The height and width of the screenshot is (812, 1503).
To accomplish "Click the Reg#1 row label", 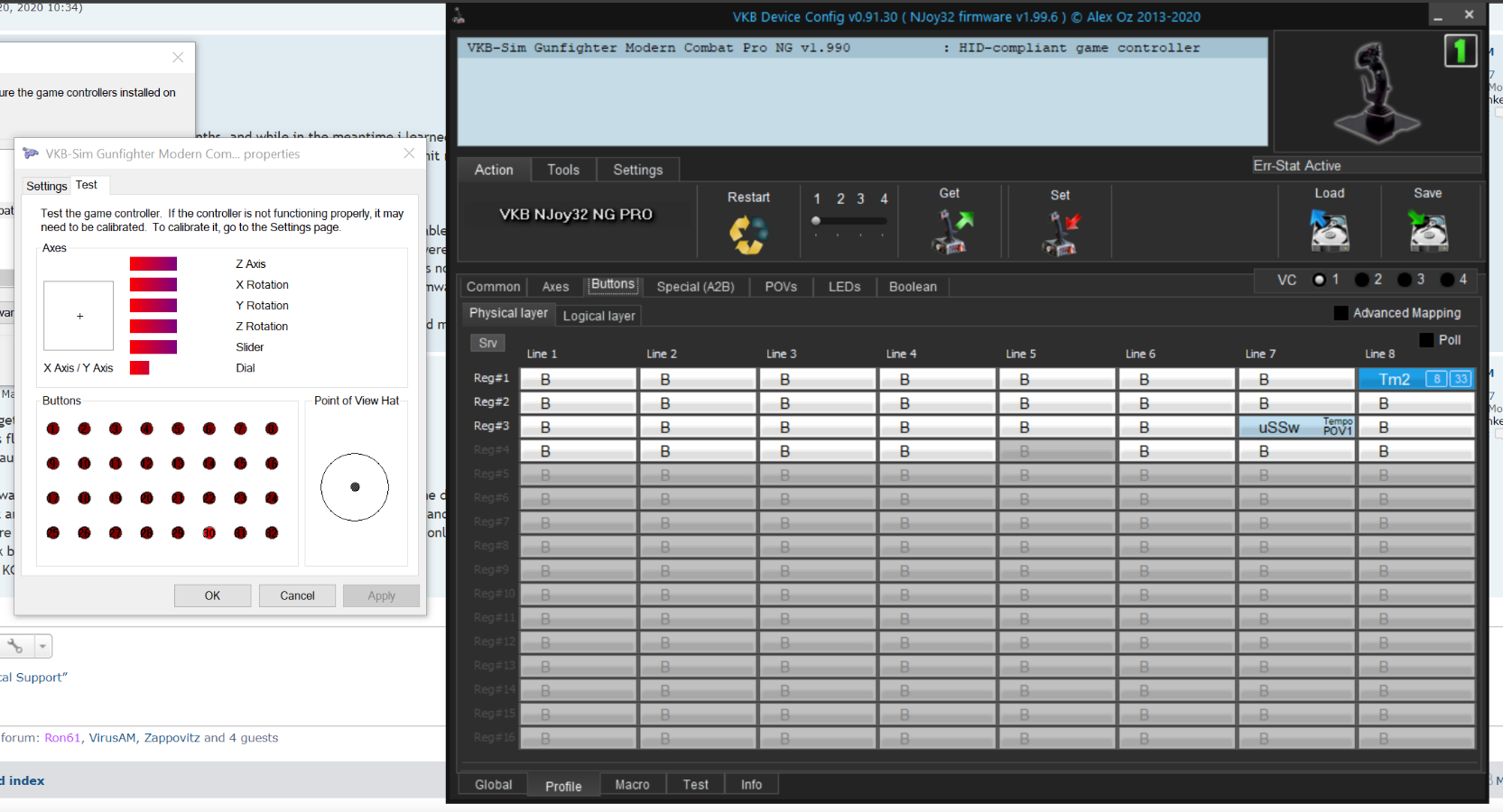I will pyautogui.click(x=491, y=378).
